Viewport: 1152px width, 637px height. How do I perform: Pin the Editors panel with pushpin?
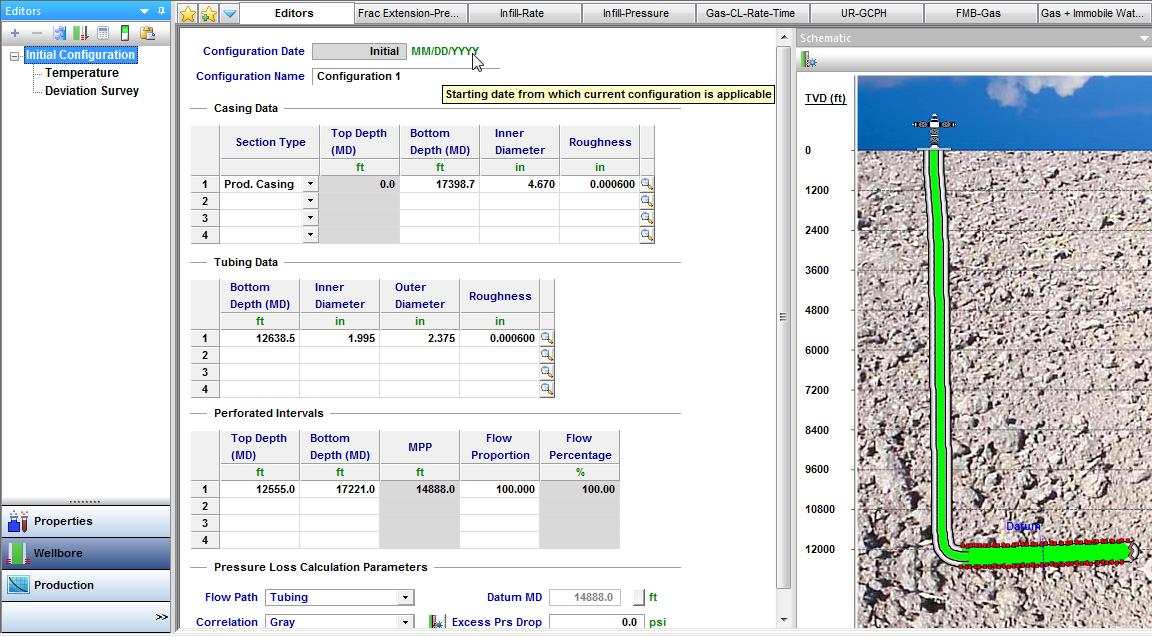coord(161,12)
